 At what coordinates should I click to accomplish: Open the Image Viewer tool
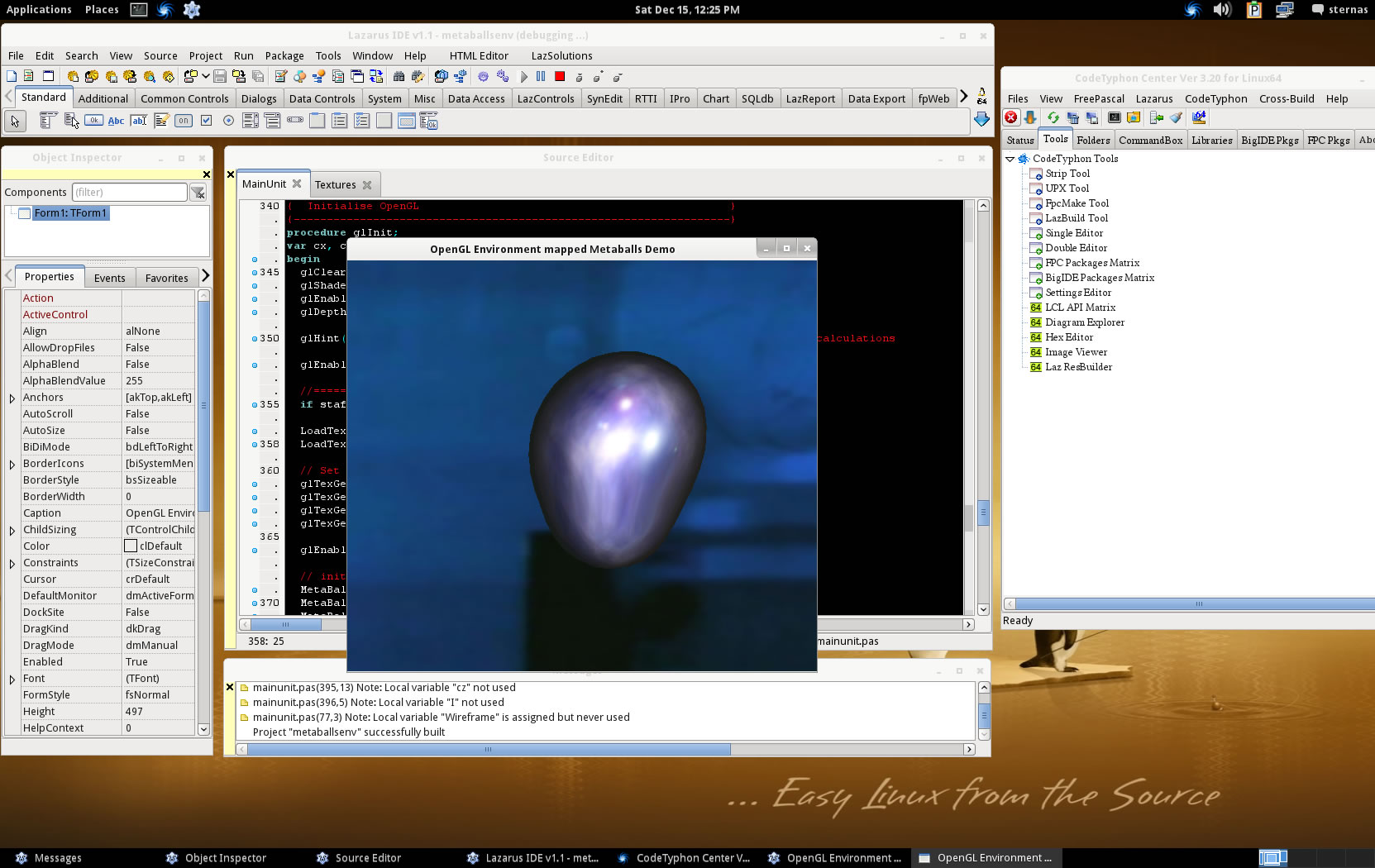click(1076, 352)
